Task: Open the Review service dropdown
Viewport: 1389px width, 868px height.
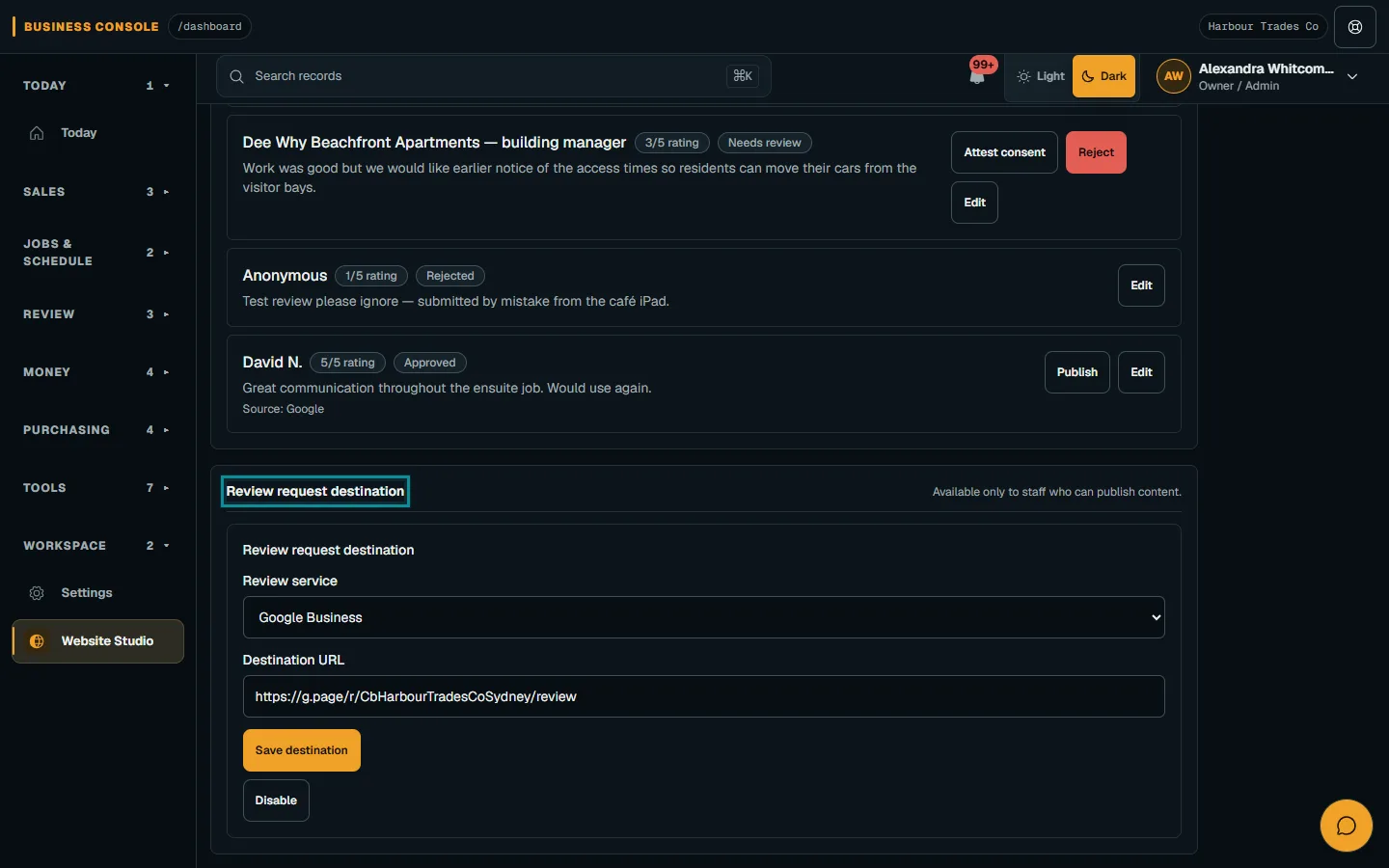Action: tap(703, 617)
